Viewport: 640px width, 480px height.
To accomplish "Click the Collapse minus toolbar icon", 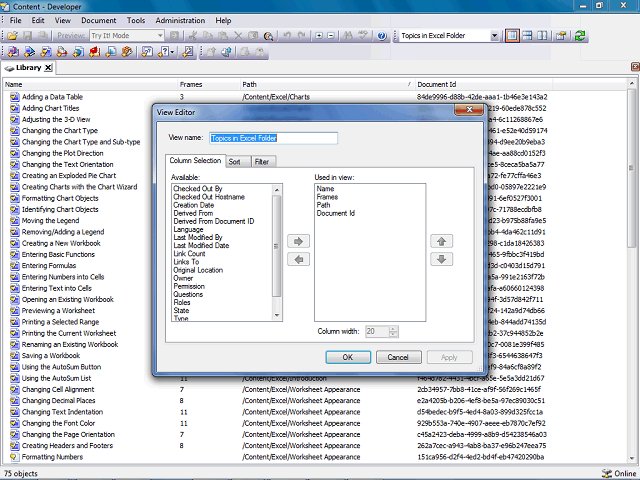I will coord(331,36).
